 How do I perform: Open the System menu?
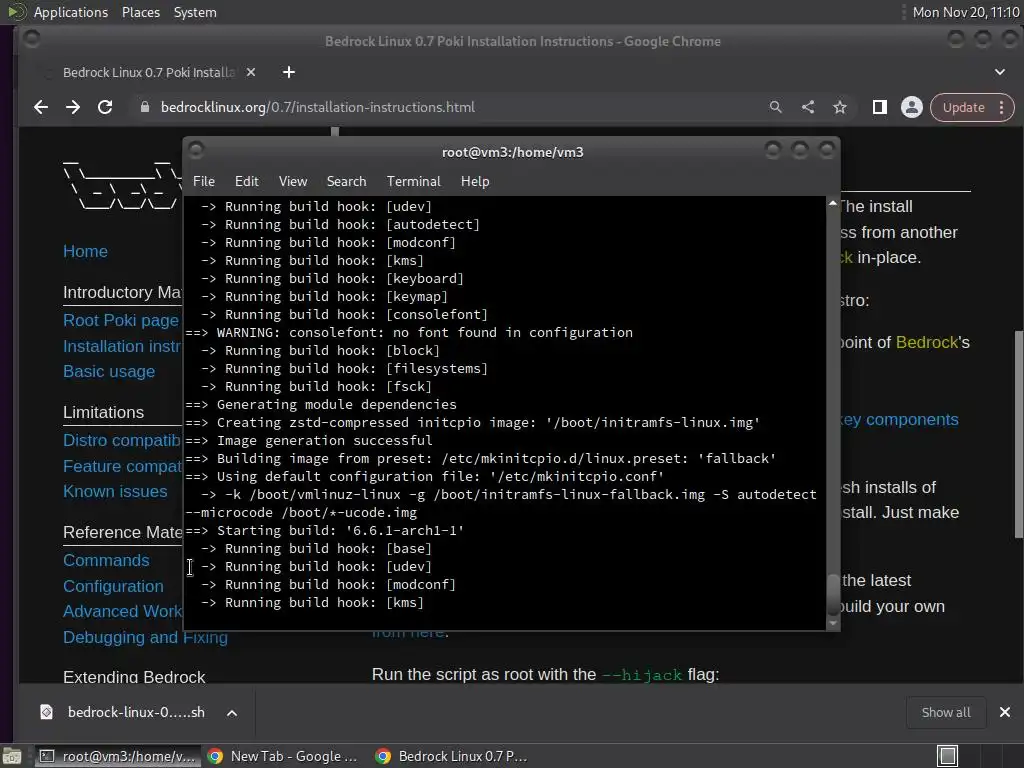[x=195, y=12]
